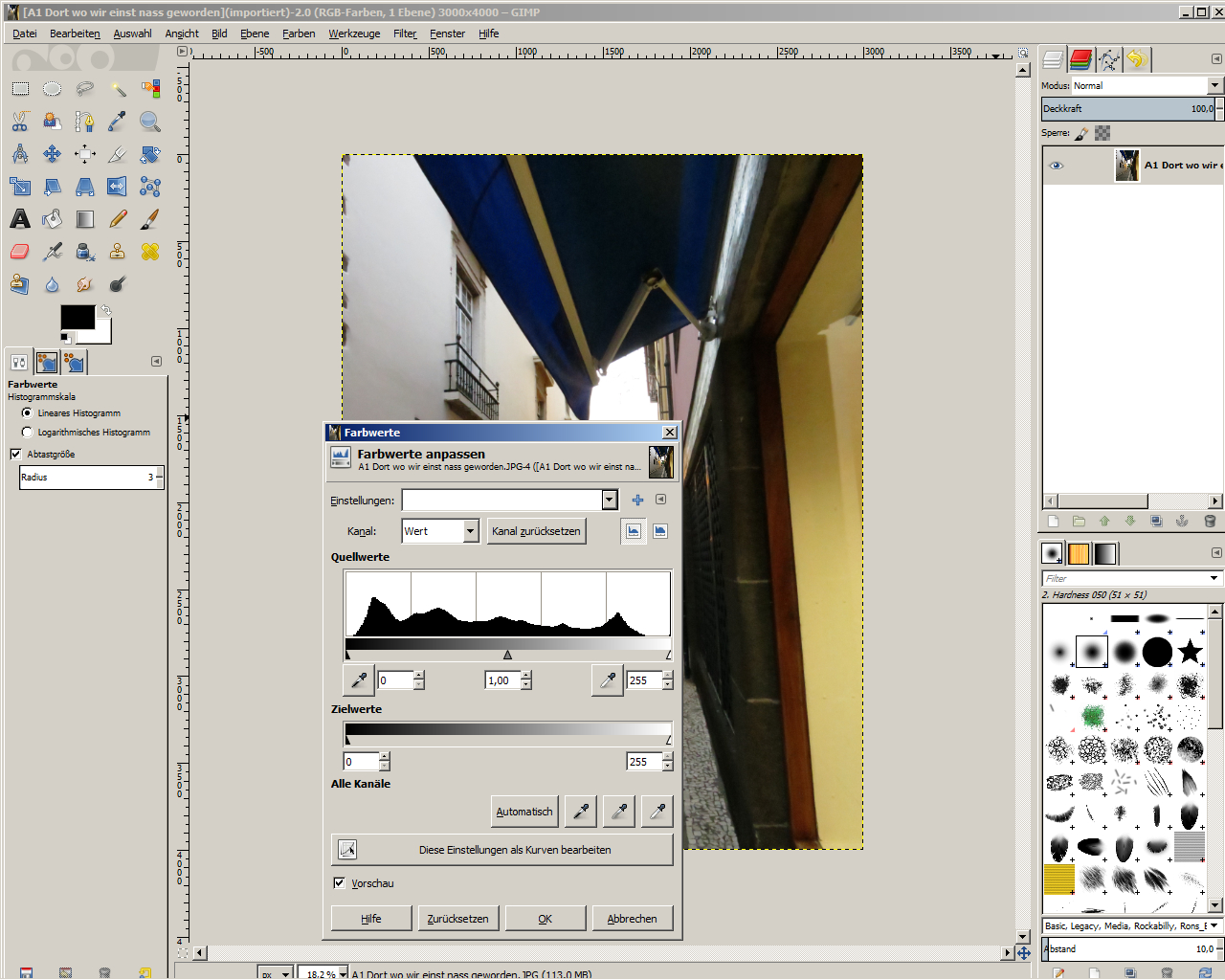
Task: Select the Move tool
Action: 53,154
